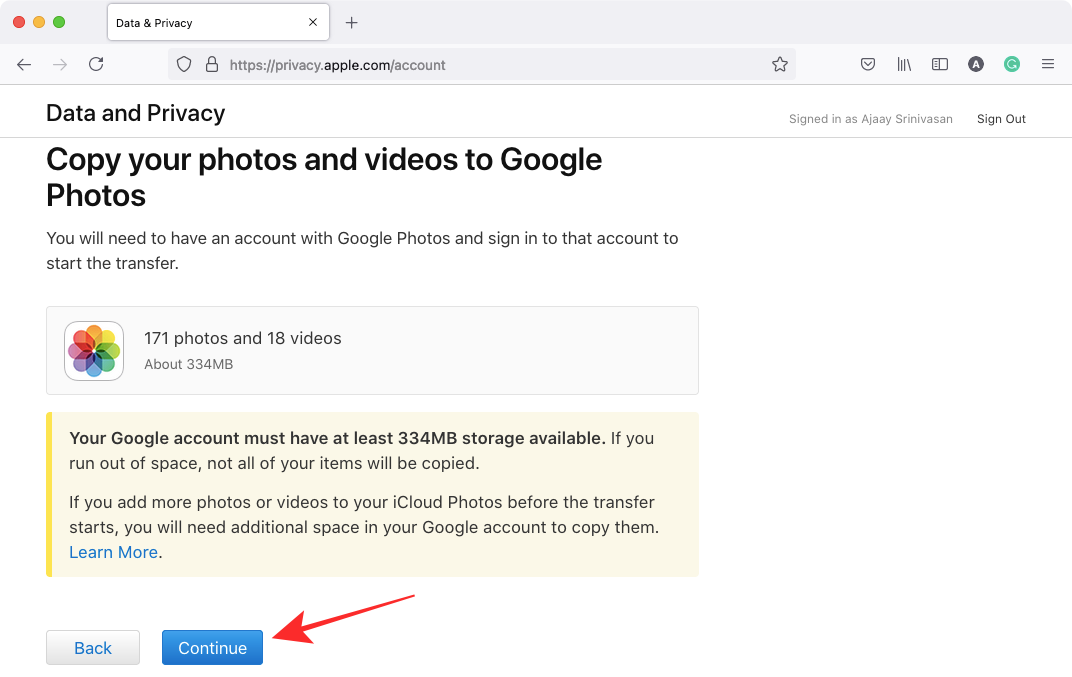Open the Grammarly extension icon
Screen dimensions: 1072x677
point(1012,64)
